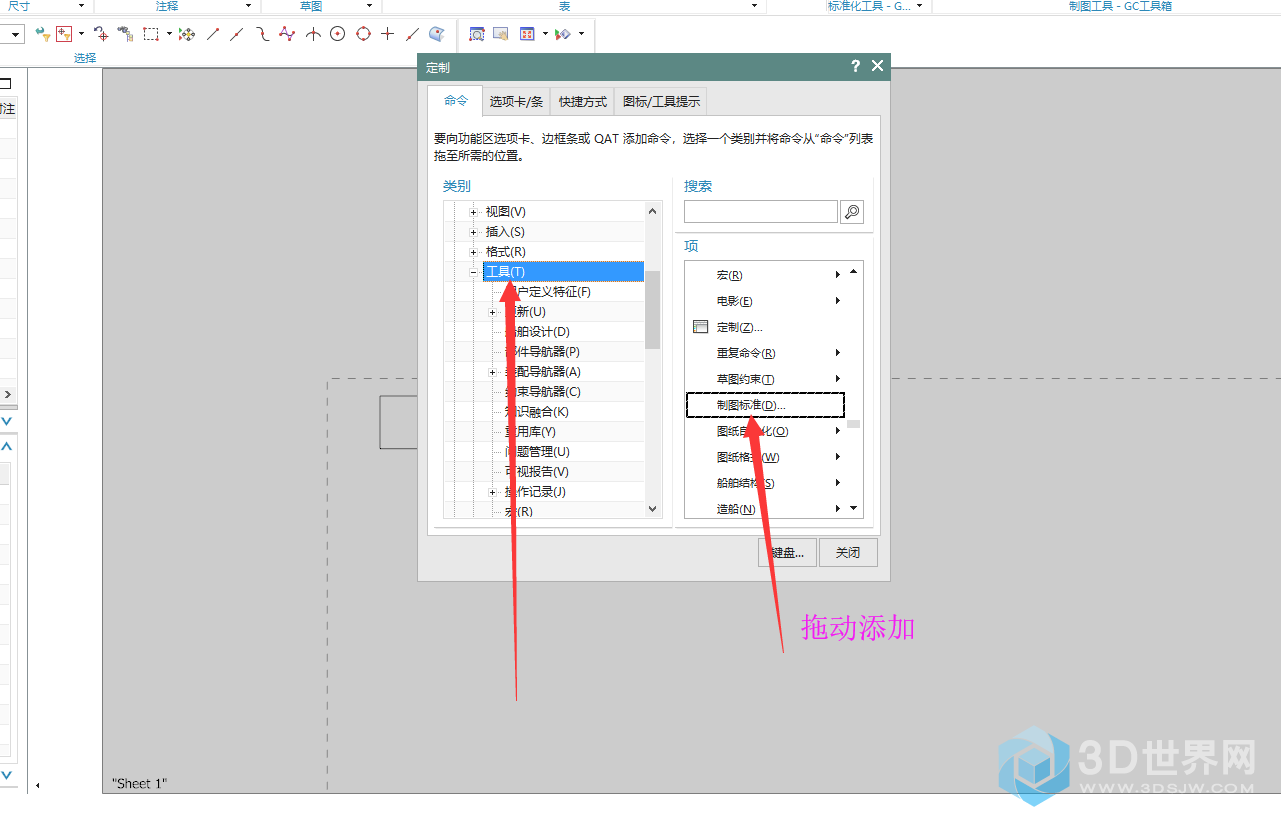1281x820 pixels.
Task: Close the 定制 dialog with the X
Action: 878,66
